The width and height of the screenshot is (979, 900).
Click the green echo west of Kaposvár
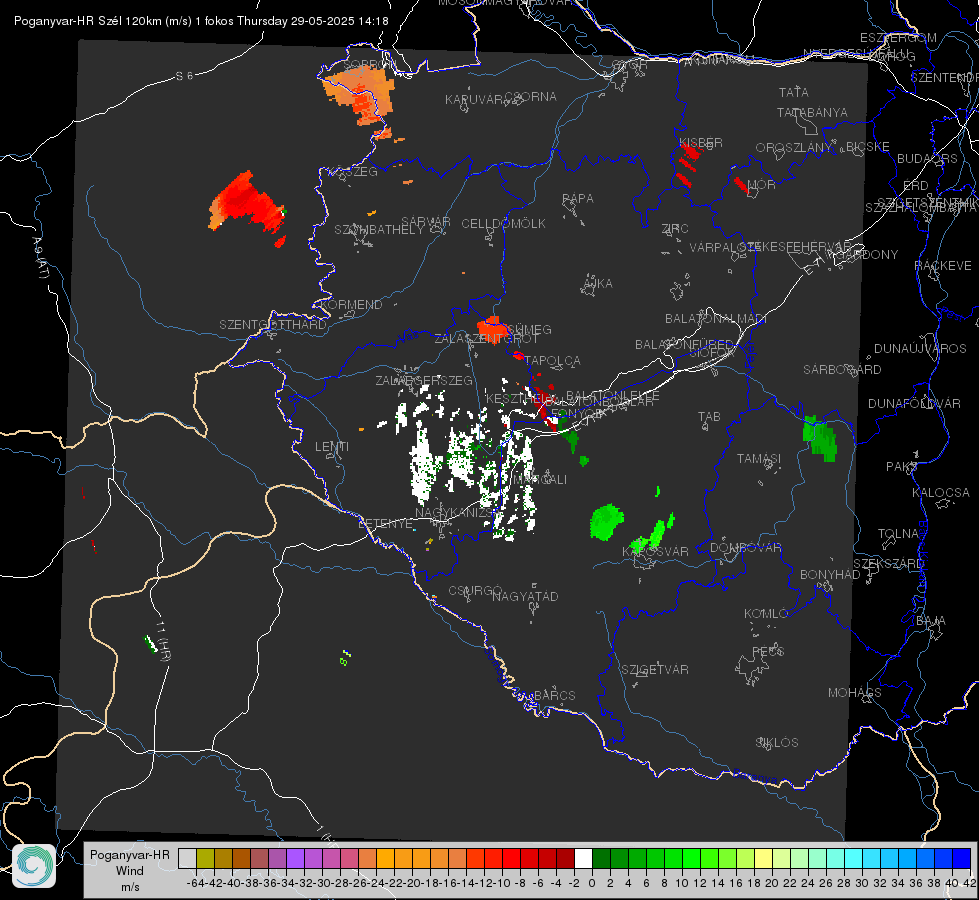(606, 522)
